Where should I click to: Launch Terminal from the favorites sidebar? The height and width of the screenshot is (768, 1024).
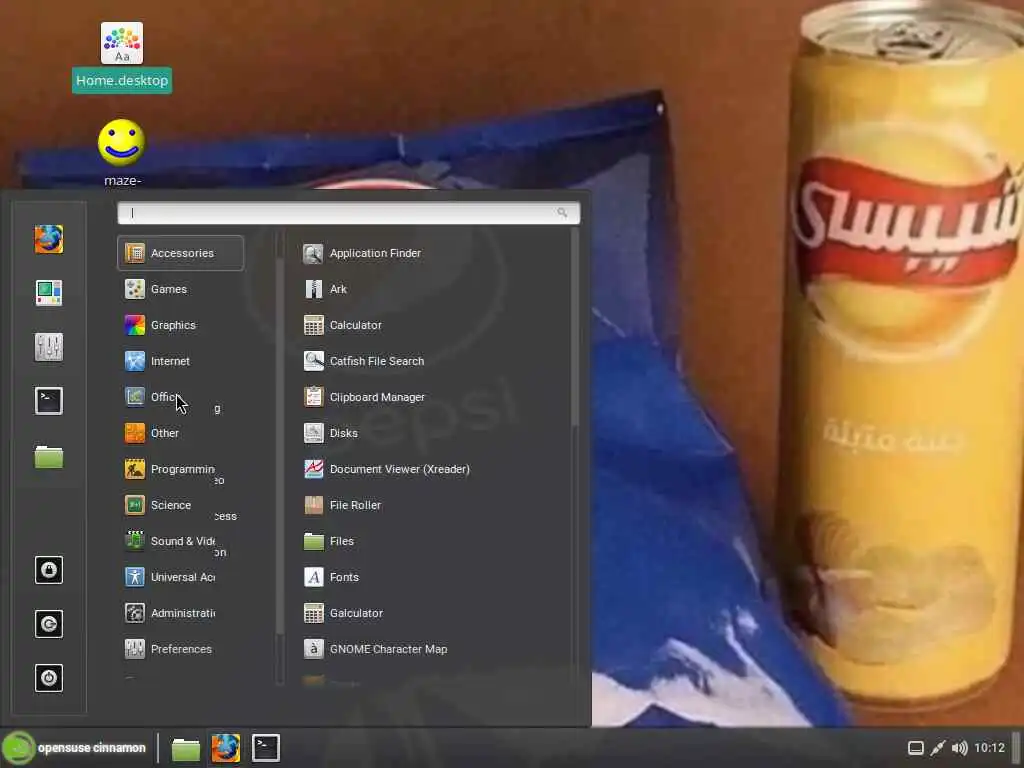click(49, 401)
